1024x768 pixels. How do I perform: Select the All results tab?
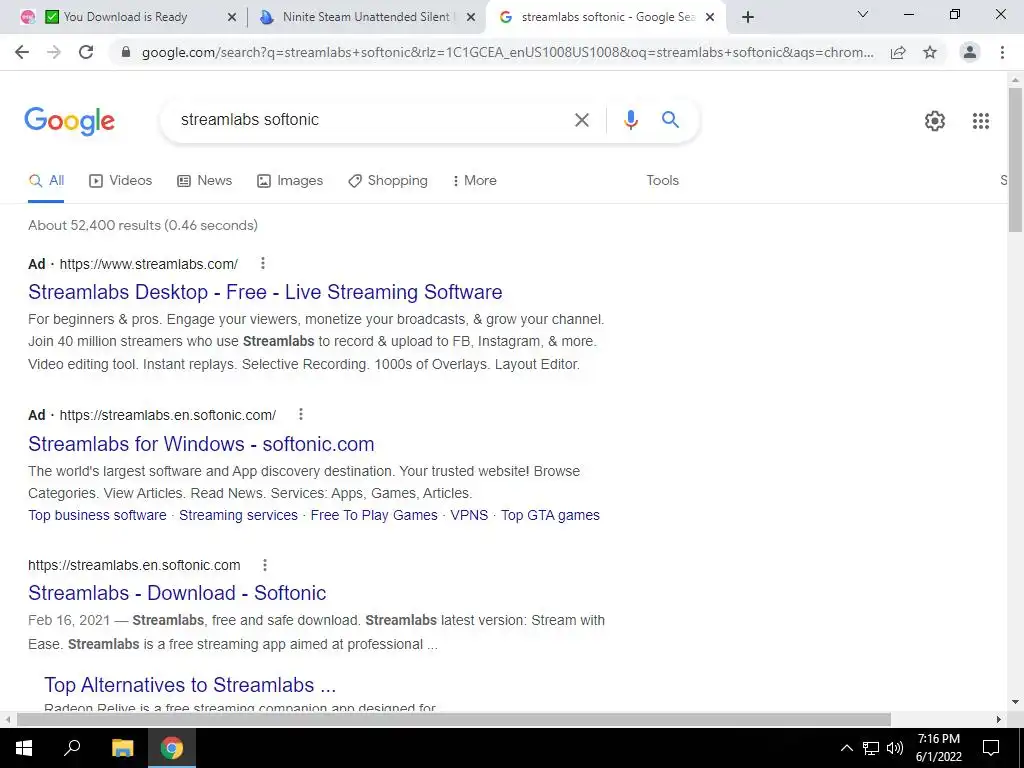click(46, 180)
